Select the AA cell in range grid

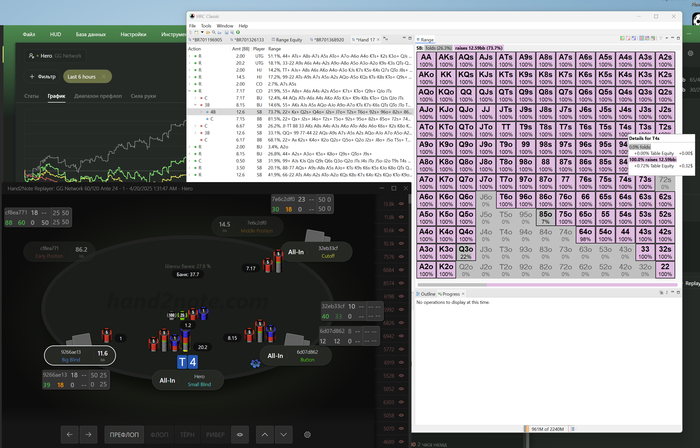[x=426, y=60]
